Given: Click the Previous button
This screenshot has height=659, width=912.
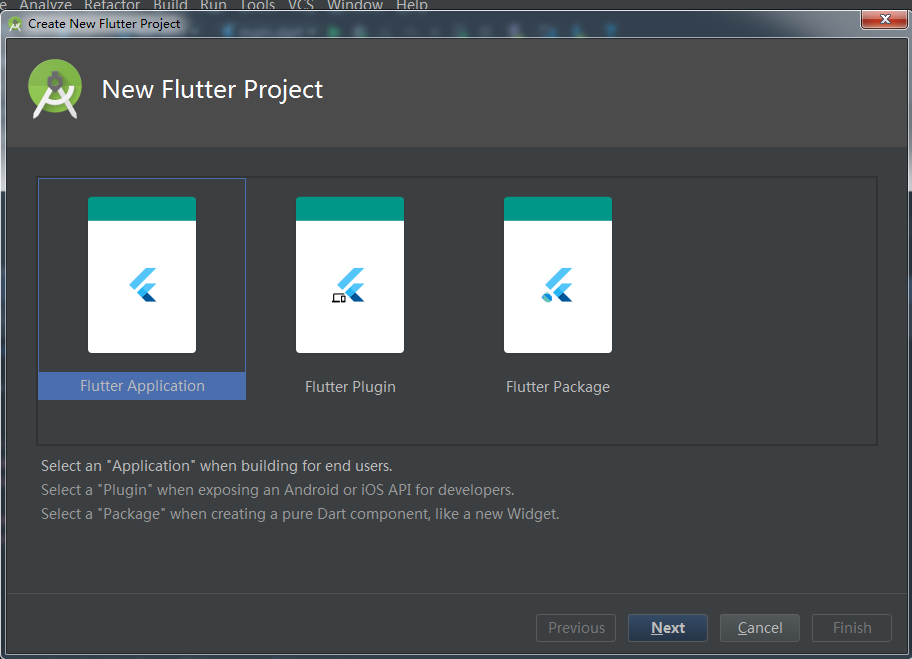Looking at the screenshot, I should (576, 628).
